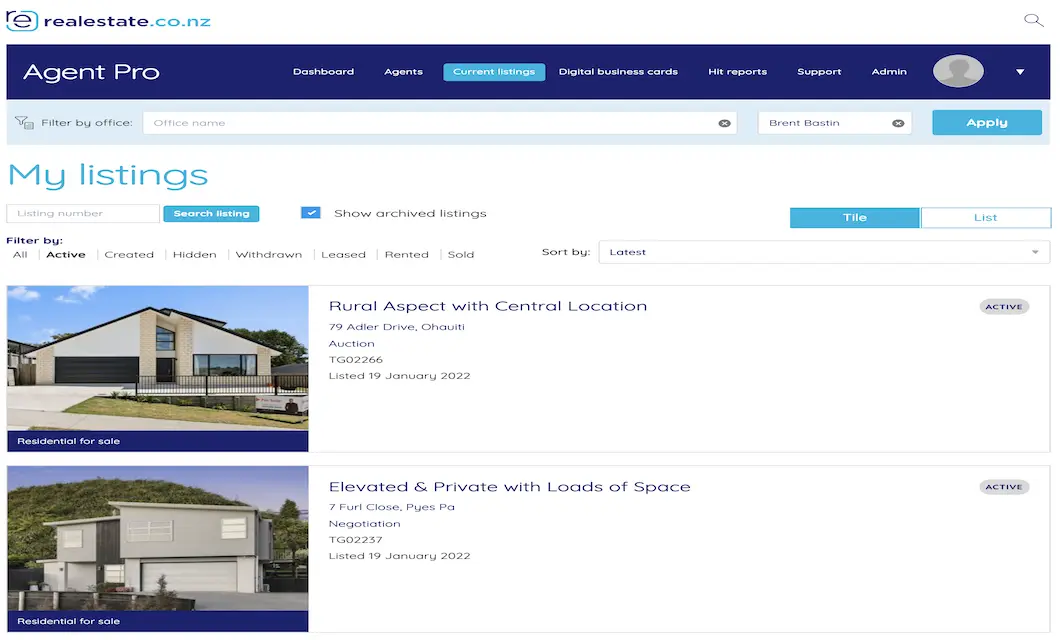Open Elevated & Private with Loads of Space
The height and width of the screenshot is (640, 1060).
point(509,487)
